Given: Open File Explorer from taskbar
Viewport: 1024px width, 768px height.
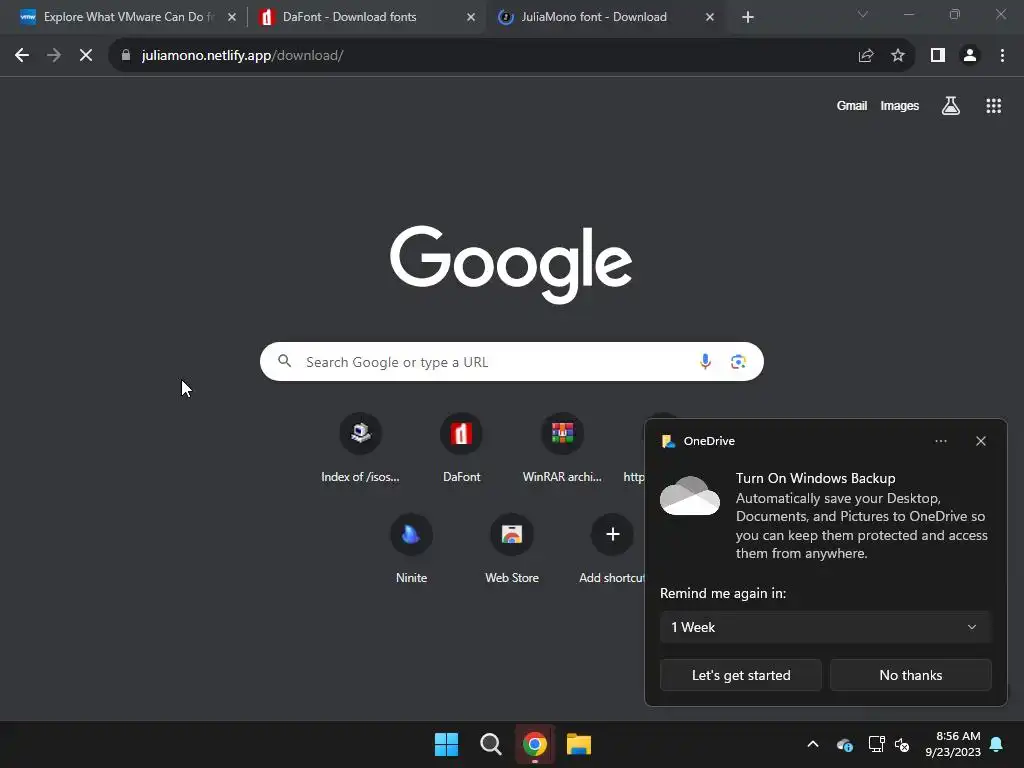Looking at the screenshot, I should click(579, 744).
